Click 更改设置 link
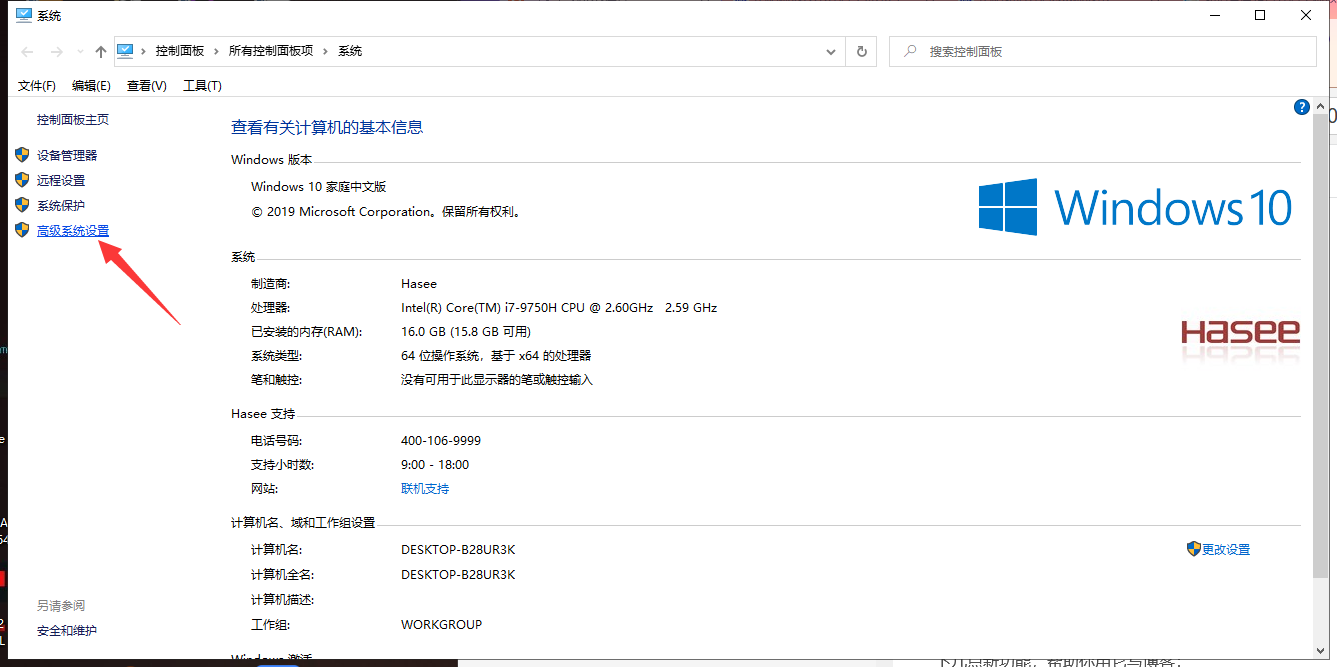Viewport: 1337px width, 667px height. pos(1226,550)
